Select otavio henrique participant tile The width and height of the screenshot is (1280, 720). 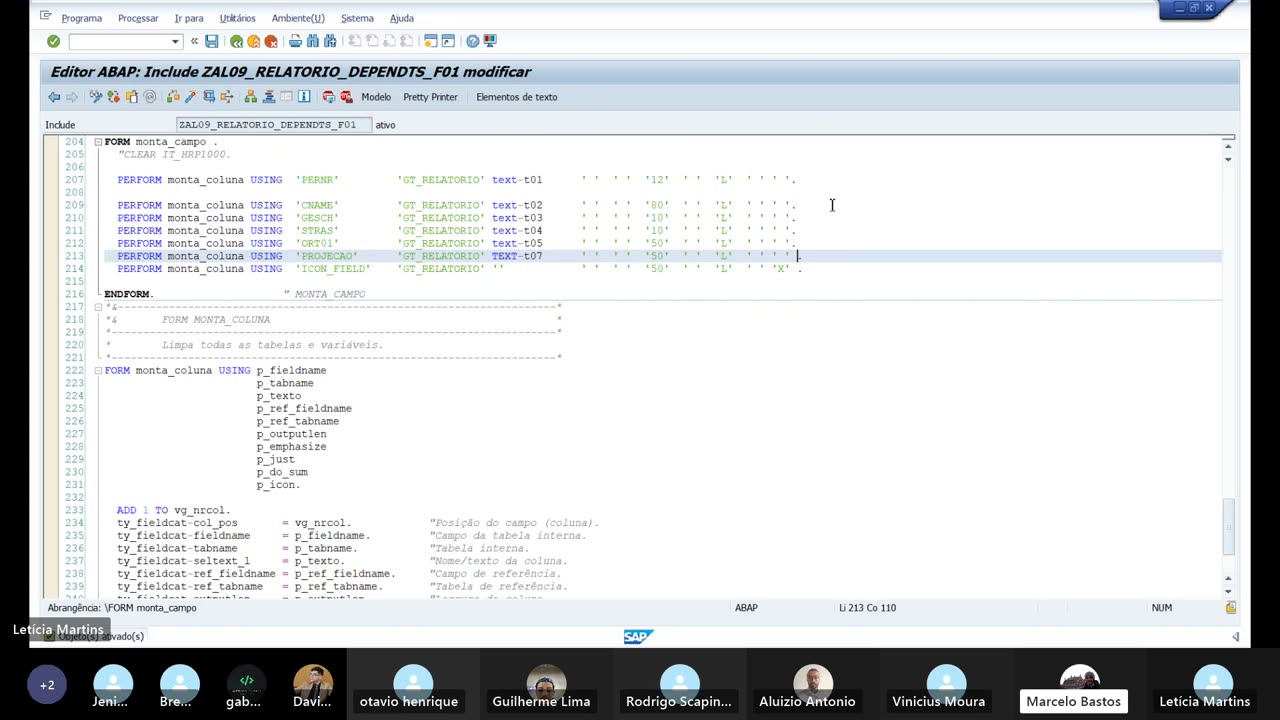(413, 684)
